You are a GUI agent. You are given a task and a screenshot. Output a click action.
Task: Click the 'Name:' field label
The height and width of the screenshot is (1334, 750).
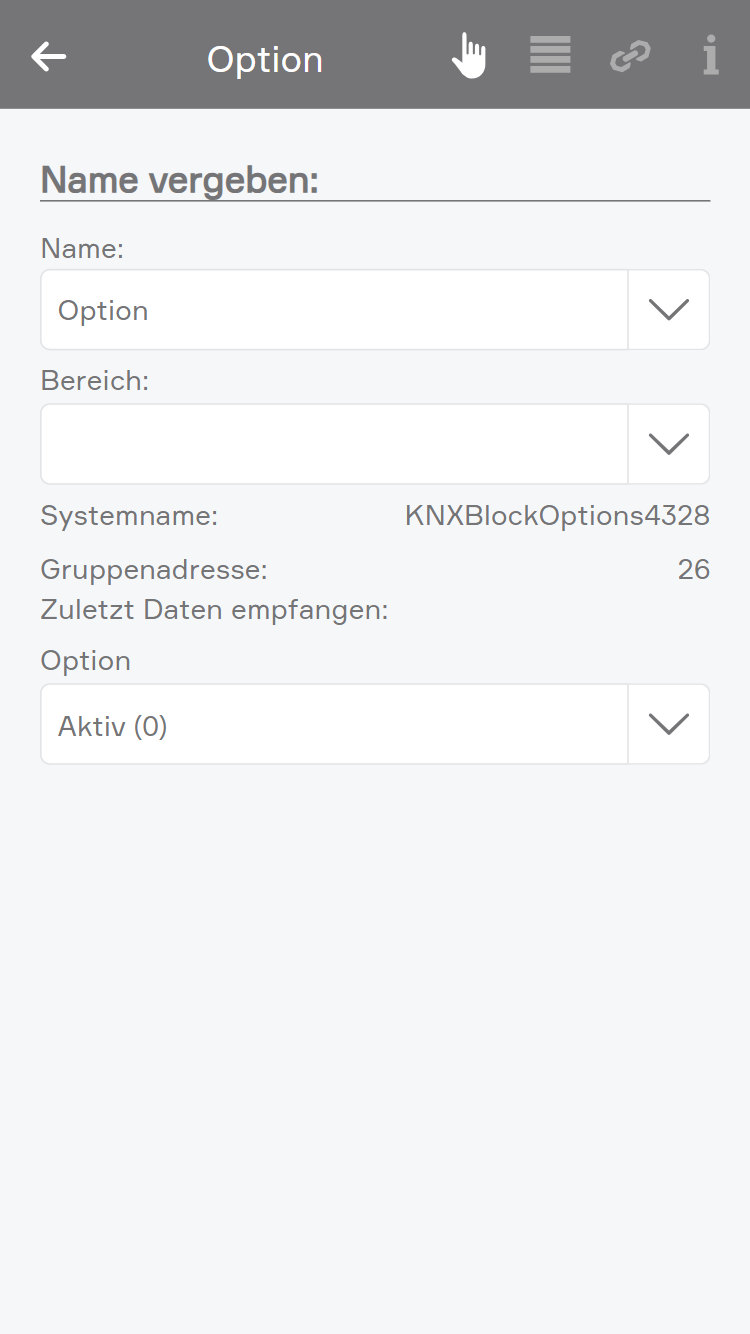point(82,248)
